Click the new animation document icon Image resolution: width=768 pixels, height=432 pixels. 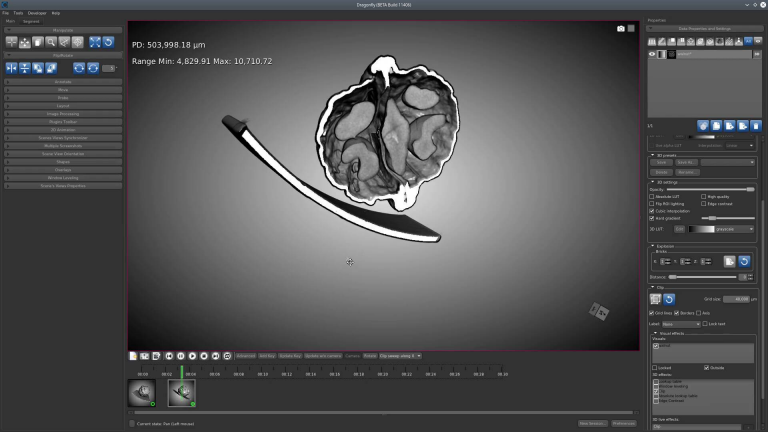click(133, 355)
